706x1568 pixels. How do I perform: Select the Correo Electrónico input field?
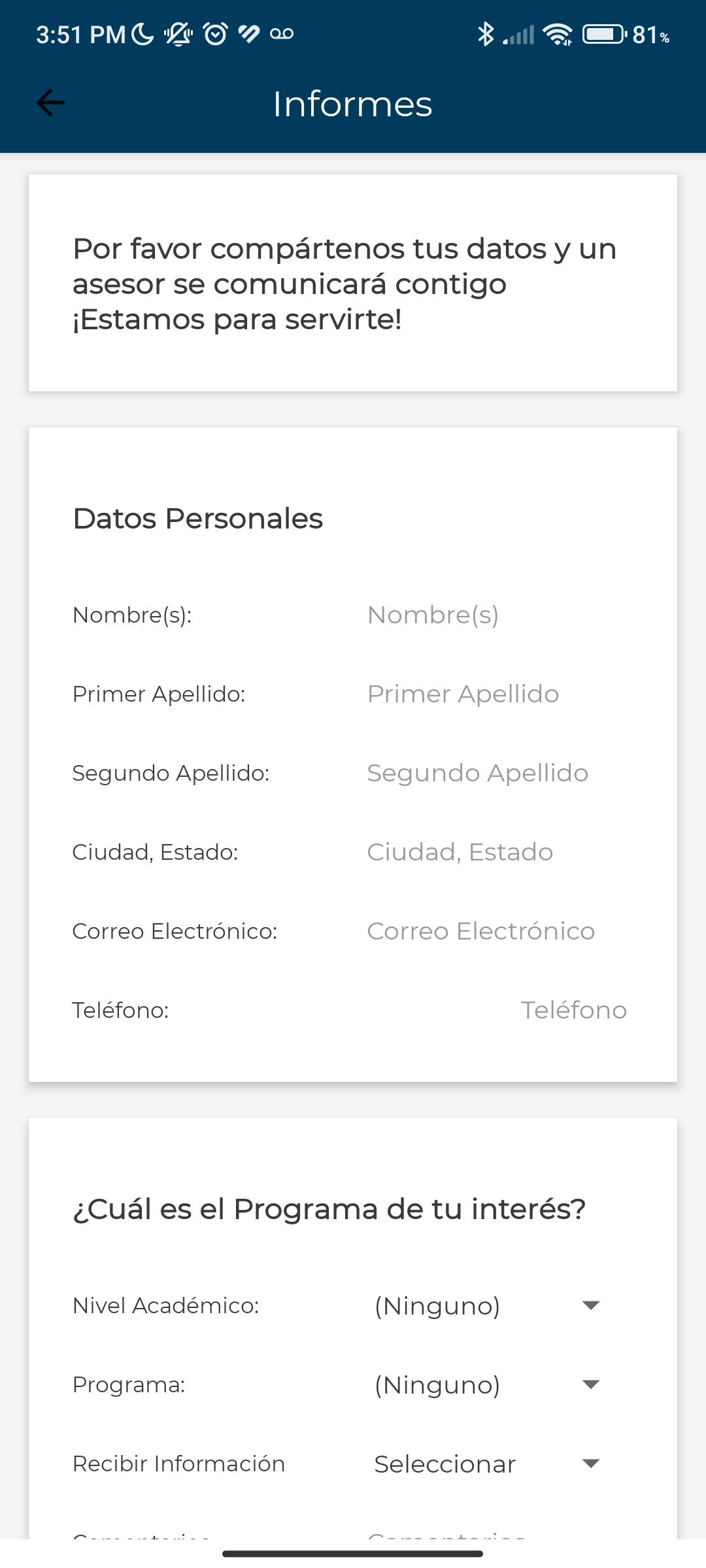pyautogui.click(x=497, y=931)
